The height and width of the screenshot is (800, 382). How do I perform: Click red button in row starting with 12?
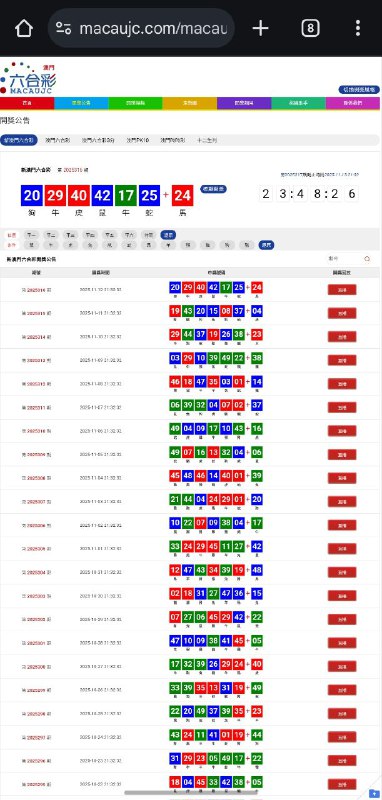(x=342, y=572)
